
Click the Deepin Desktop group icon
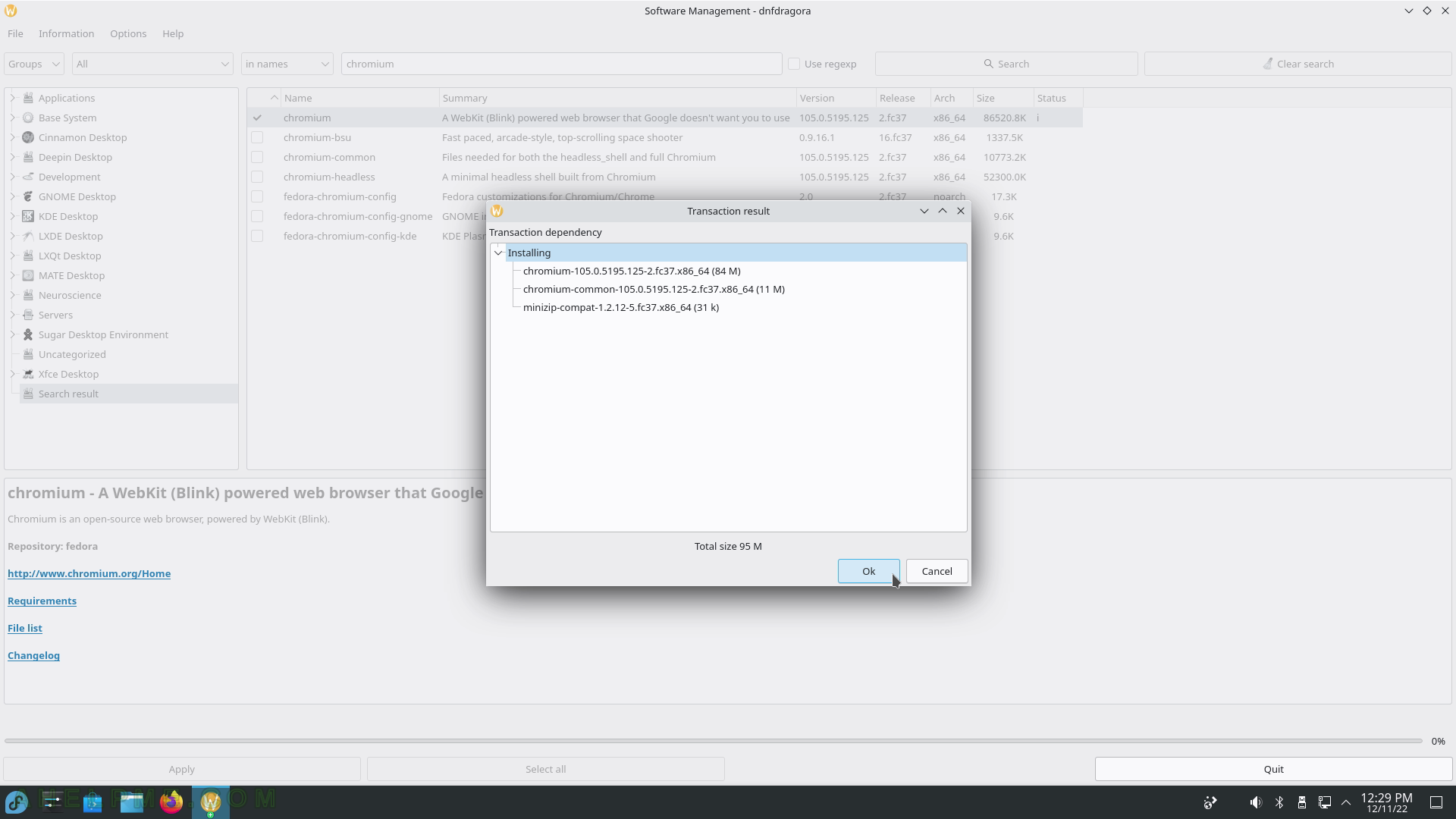point(28,157)
